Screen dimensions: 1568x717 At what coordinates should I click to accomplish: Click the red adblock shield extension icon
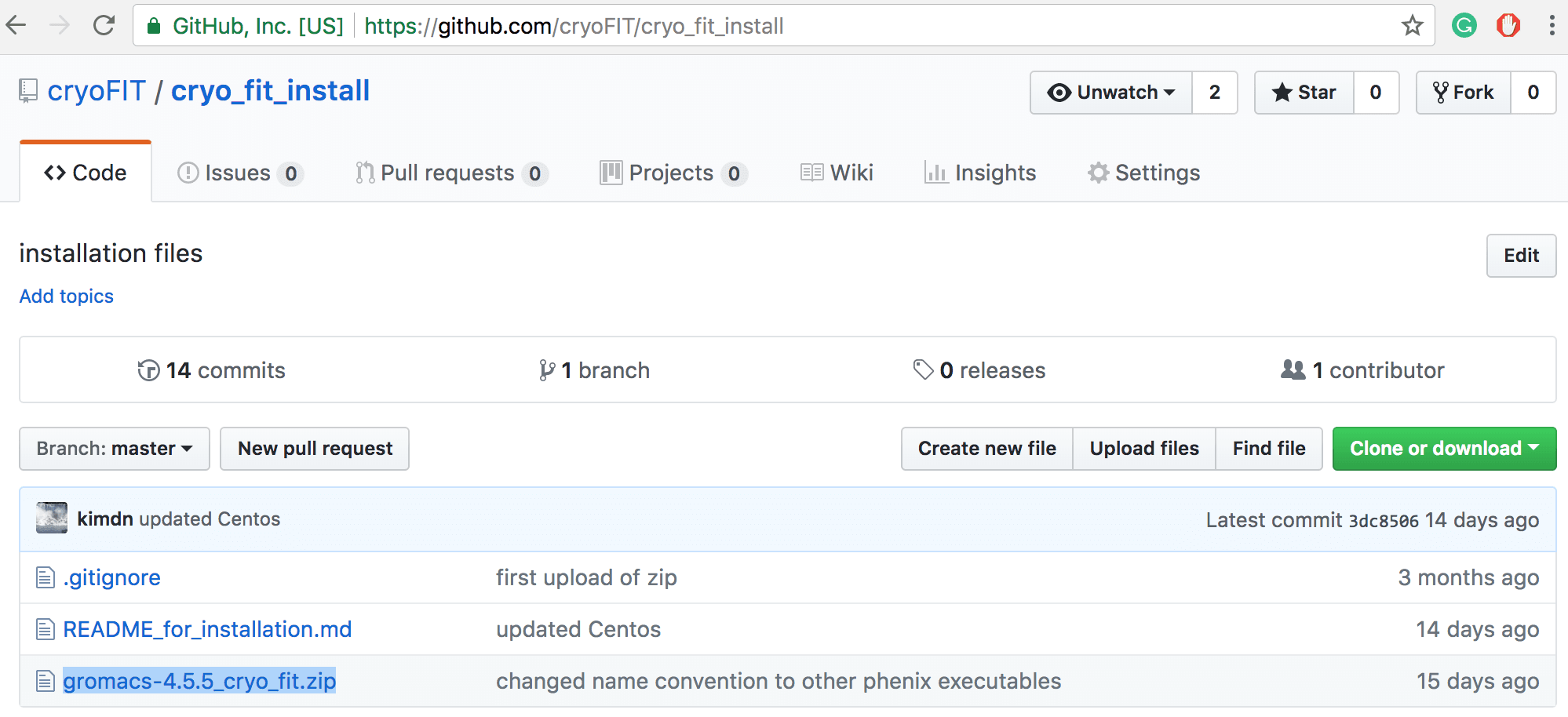1508,26
